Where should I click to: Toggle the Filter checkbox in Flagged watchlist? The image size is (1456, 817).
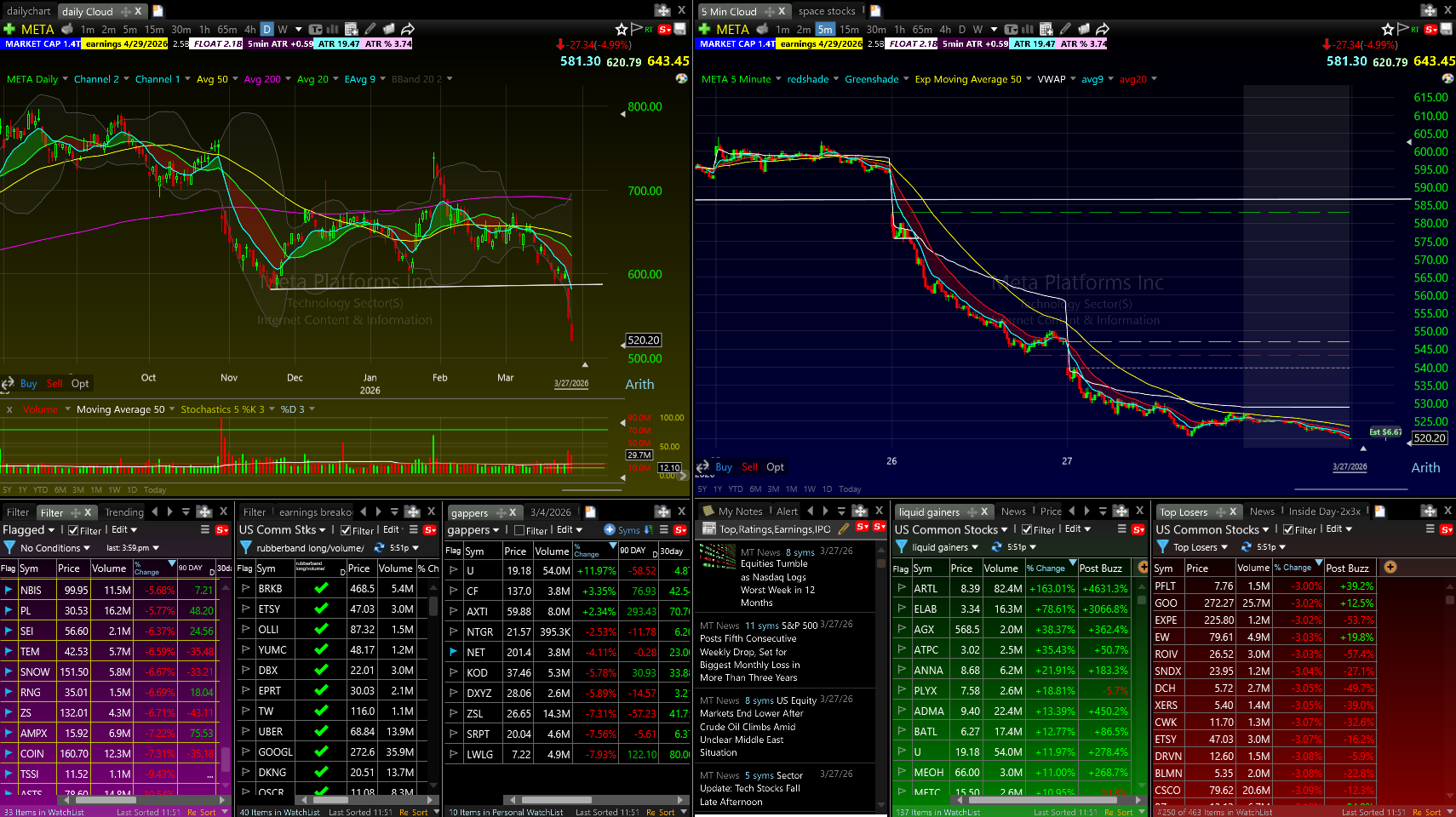(x=73, y=530)
